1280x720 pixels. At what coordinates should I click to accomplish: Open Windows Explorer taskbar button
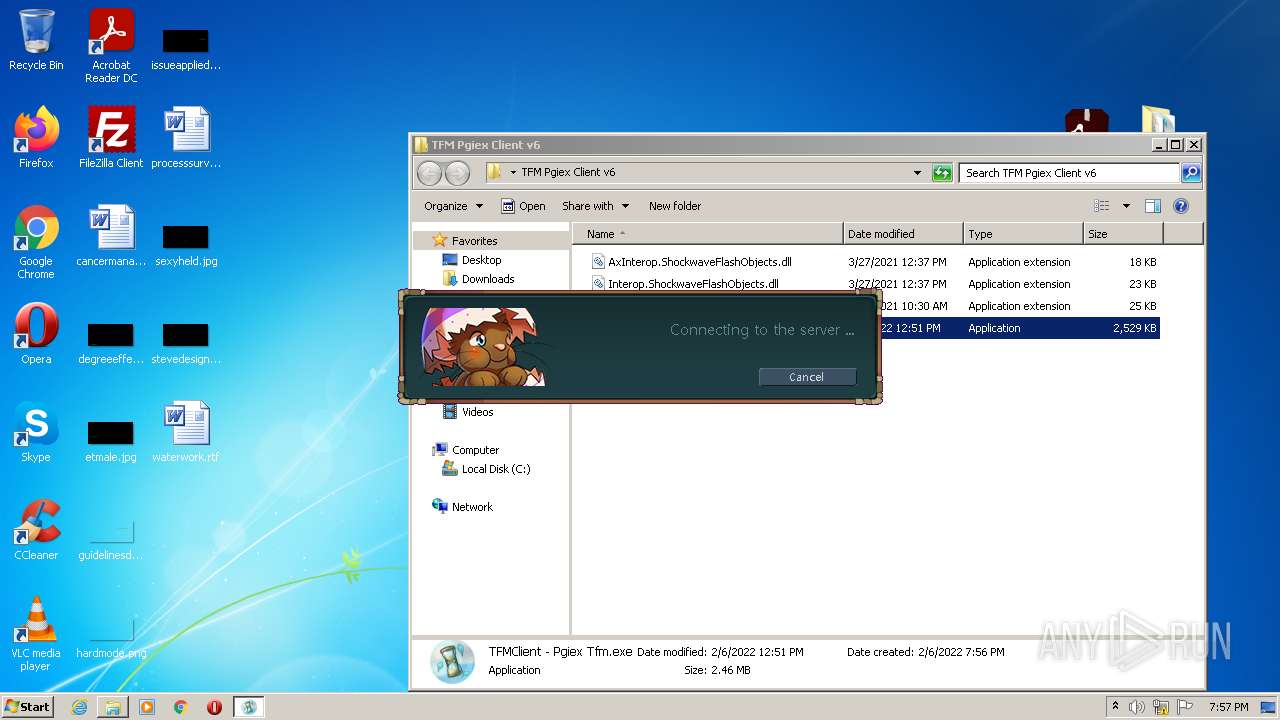[113, 707]
